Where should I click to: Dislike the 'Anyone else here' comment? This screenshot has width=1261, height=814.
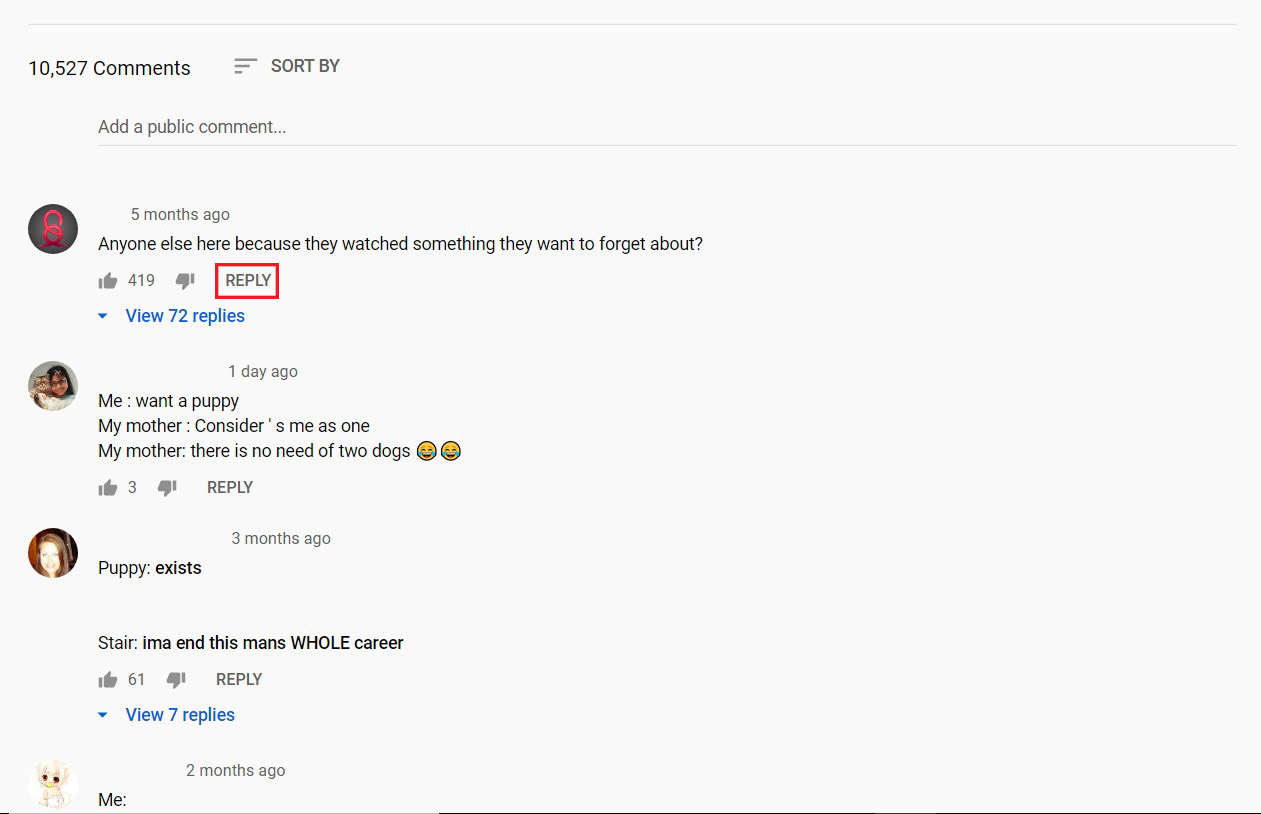coord(185,281)
